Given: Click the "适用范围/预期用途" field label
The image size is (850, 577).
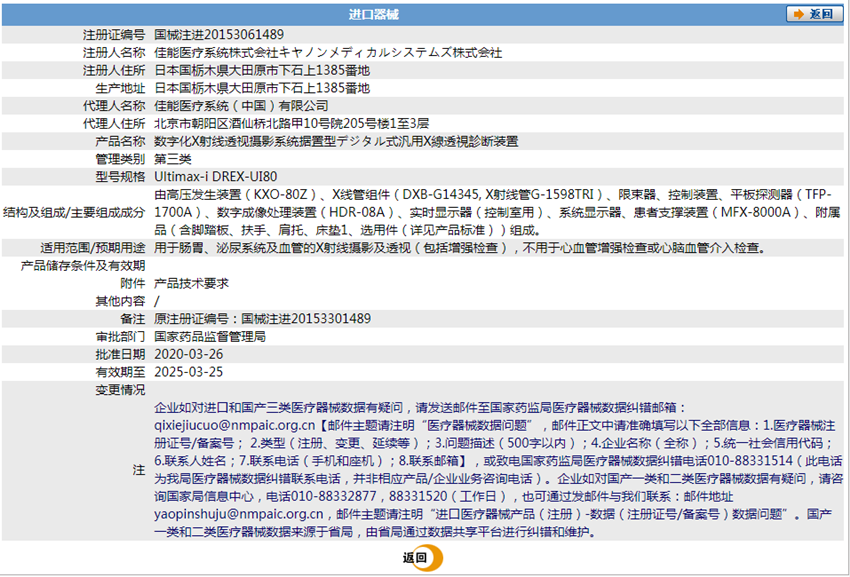Looking at the screenshot, I should point(93,248).
